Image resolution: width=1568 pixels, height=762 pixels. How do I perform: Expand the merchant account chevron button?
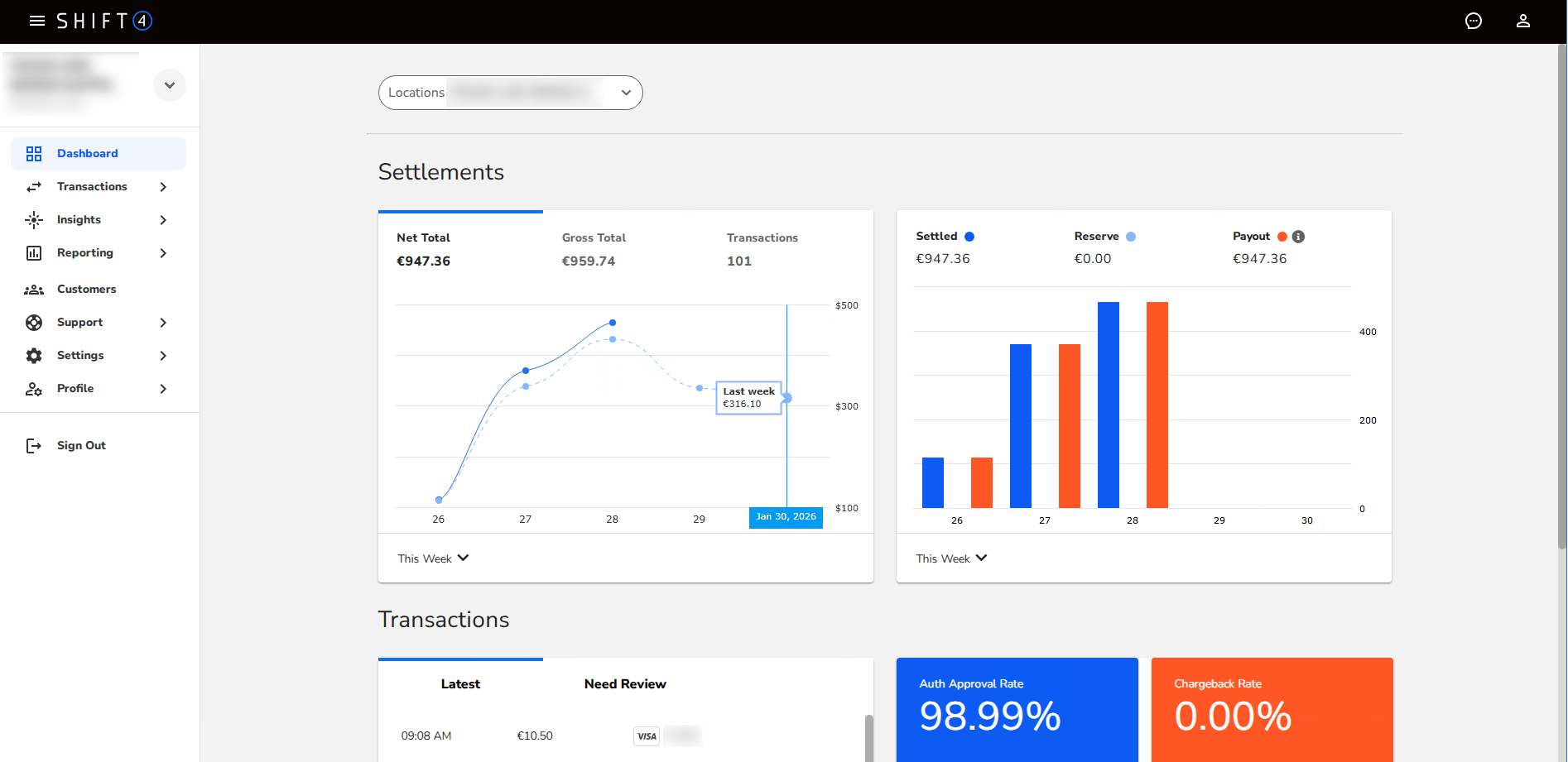pyautogui.click(x=170, y=85)
